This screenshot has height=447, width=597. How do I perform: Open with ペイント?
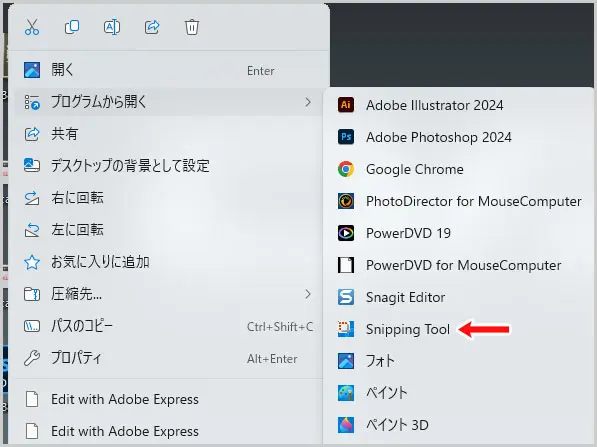(458, 393)
